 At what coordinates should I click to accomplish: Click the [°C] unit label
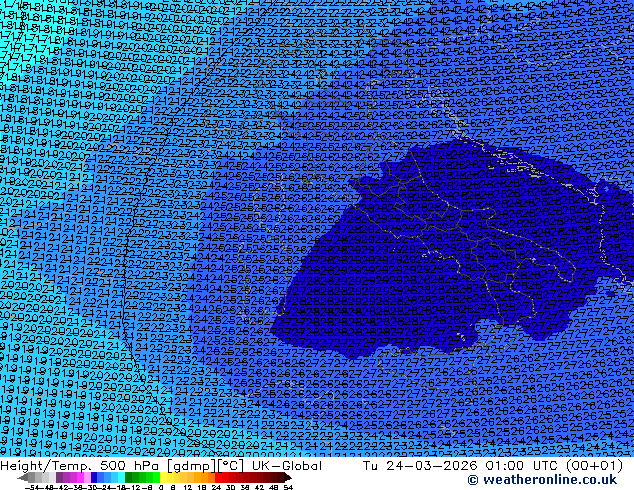(231, 466)
